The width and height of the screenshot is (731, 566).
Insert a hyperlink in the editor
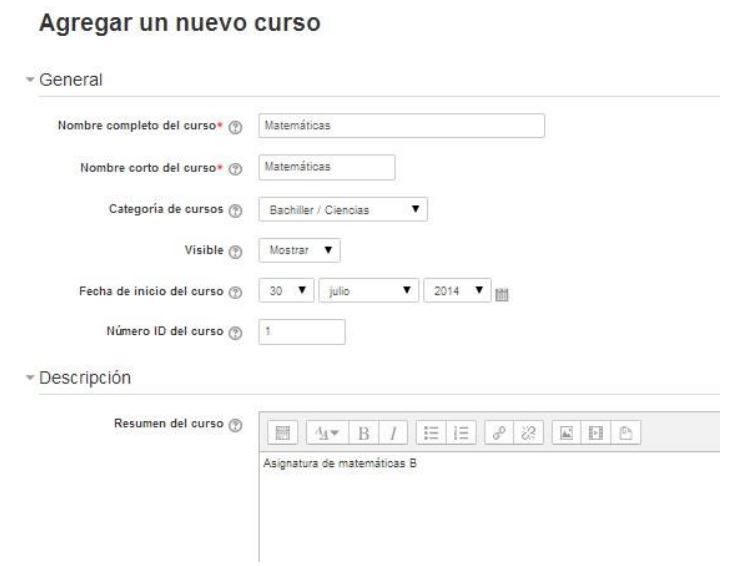[499, 433]
